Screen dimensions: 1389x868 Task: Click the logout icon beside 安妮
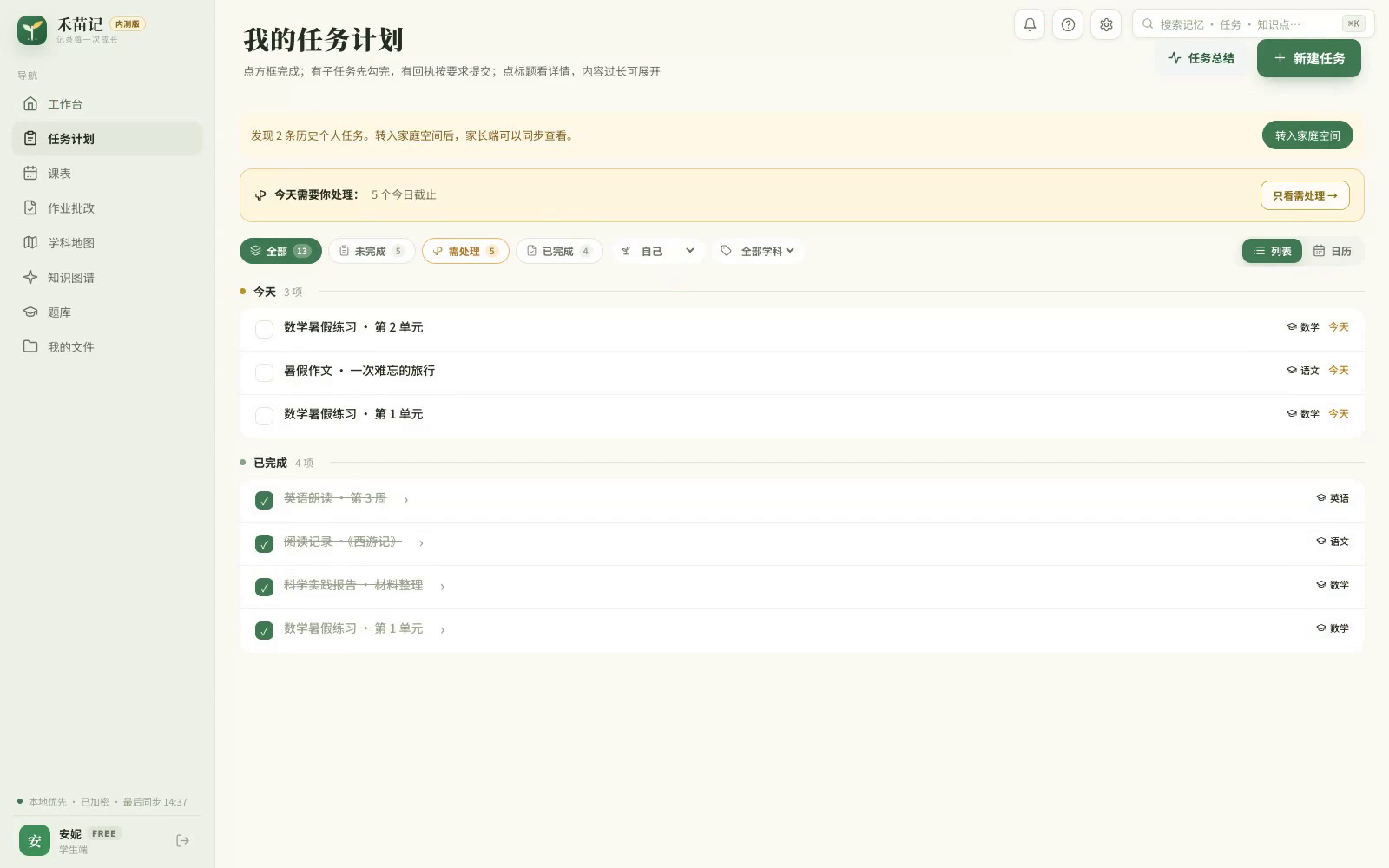coord(182,840)
